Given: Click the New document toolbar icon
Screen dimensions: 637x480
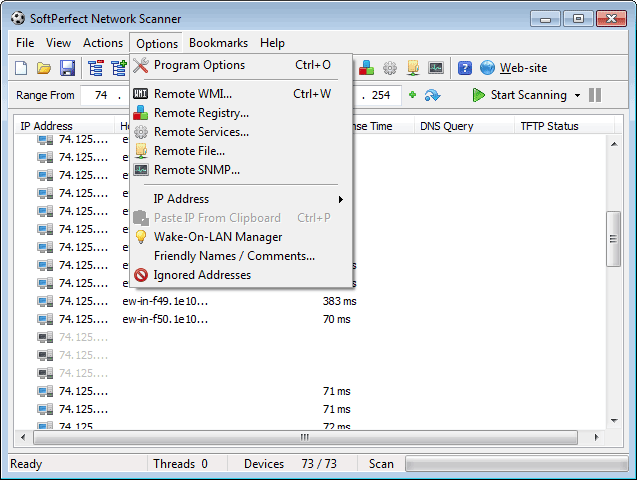Looking at the screenshot, I should click(x=21, y=68).
